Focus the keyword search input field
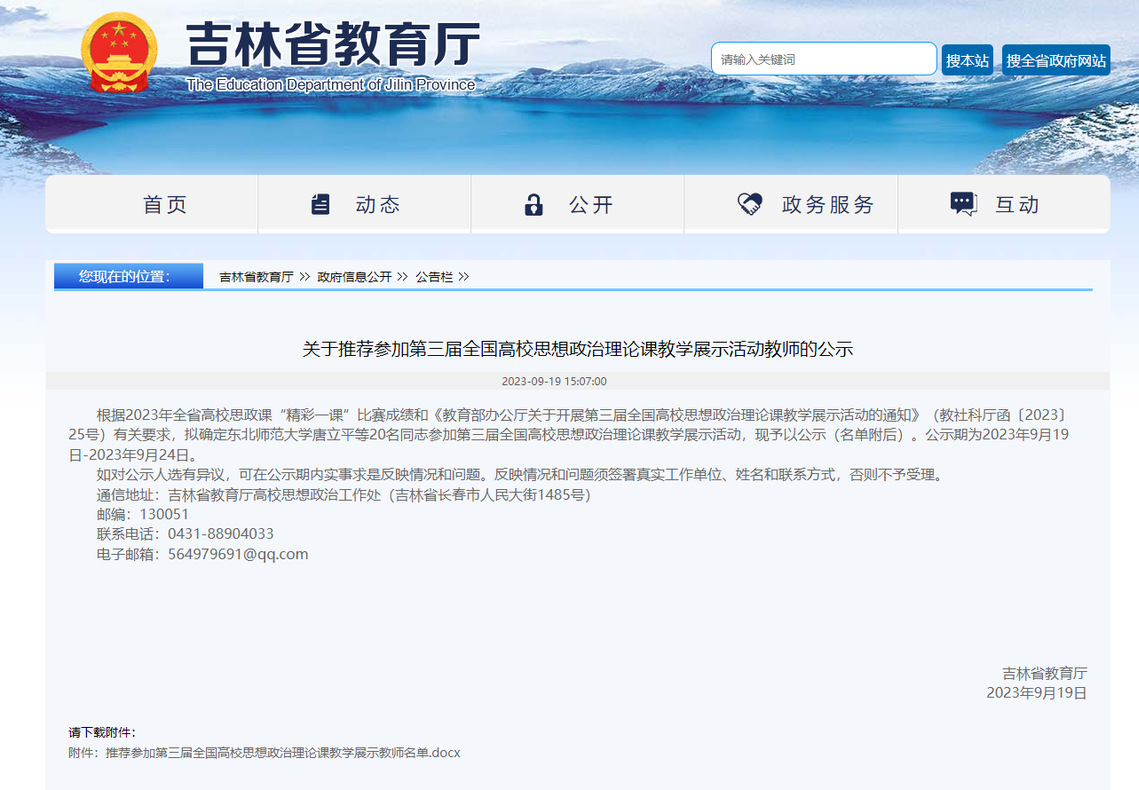The image size is (1139, 790). [823, 60]
